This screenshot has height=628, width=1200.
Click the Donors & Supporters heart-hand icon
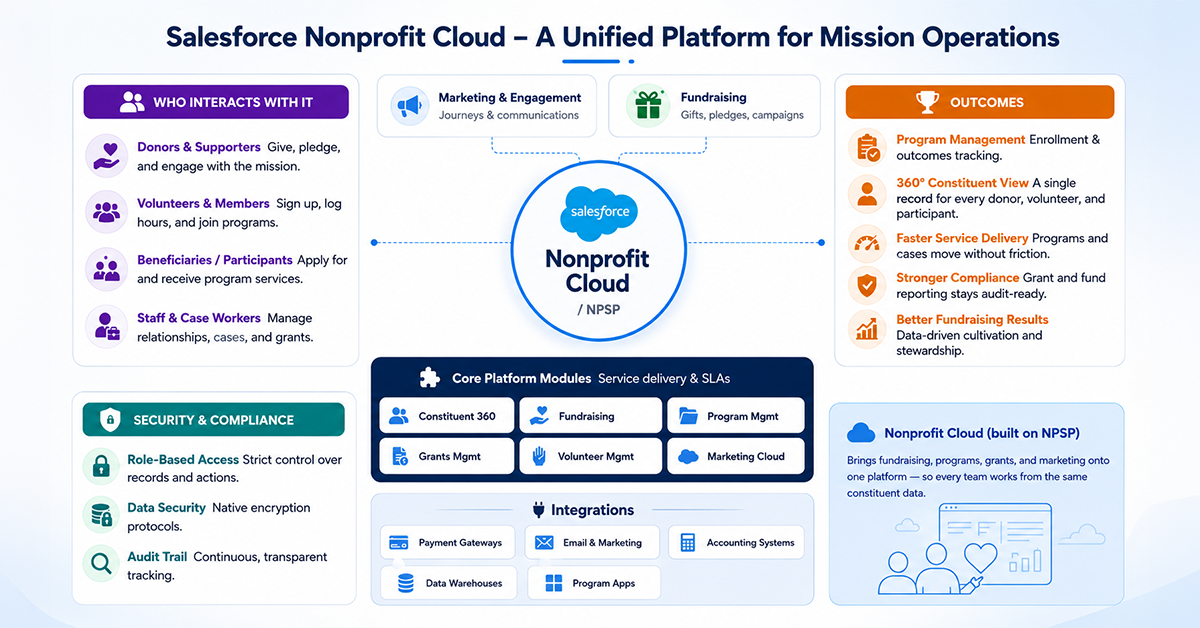click(x=106, y=155)
